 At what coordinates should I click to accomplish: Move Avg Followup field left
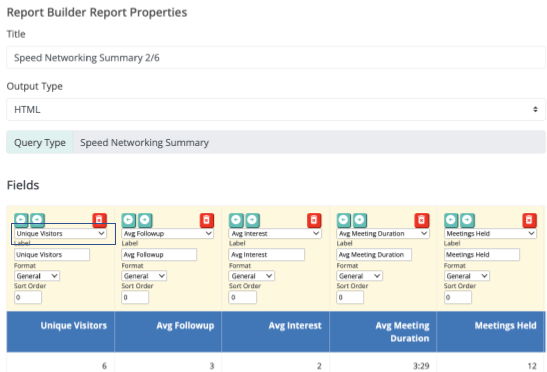click(128, 220)
